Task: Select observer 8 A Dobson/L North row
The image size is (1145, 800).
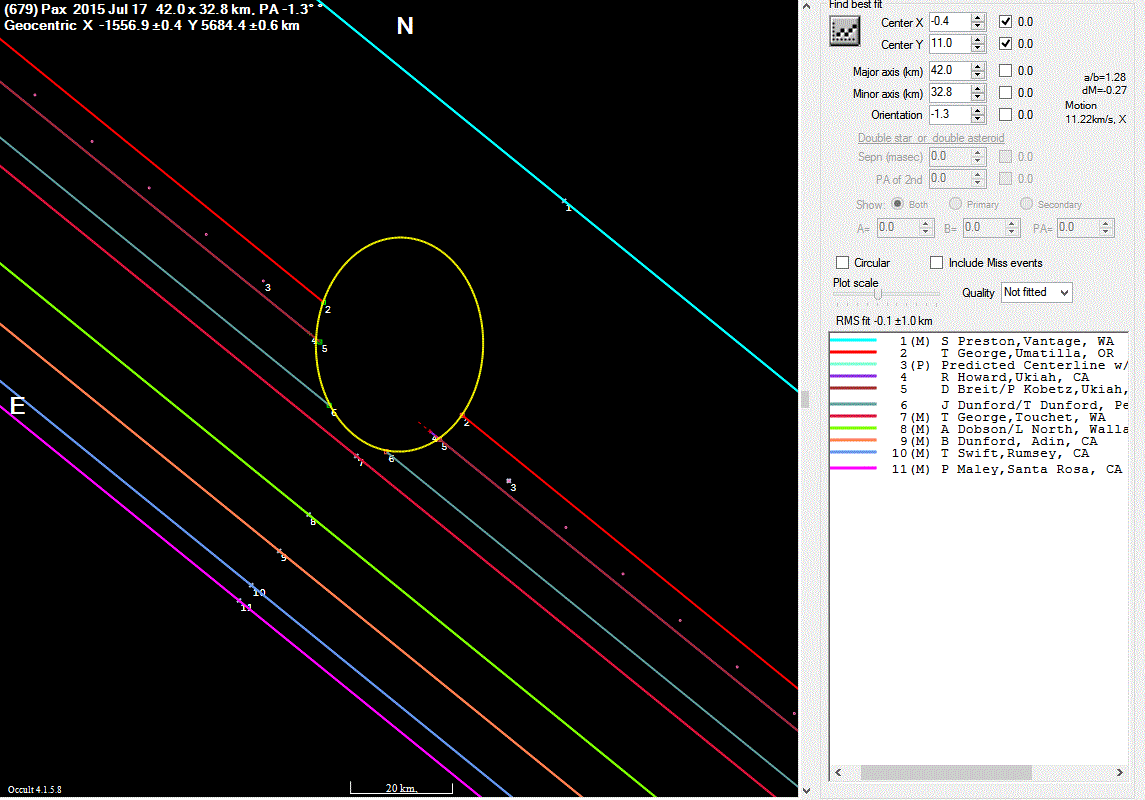Action: coord(979,429)
